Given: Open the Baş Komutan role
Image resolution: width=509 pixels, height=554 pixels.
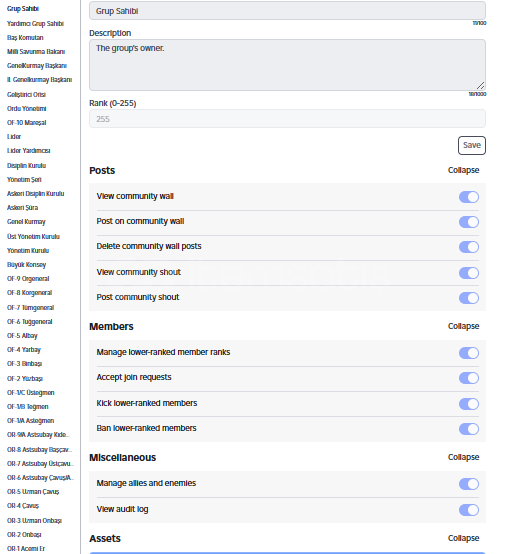Looking at the screenshot, I should coord(25,37).
